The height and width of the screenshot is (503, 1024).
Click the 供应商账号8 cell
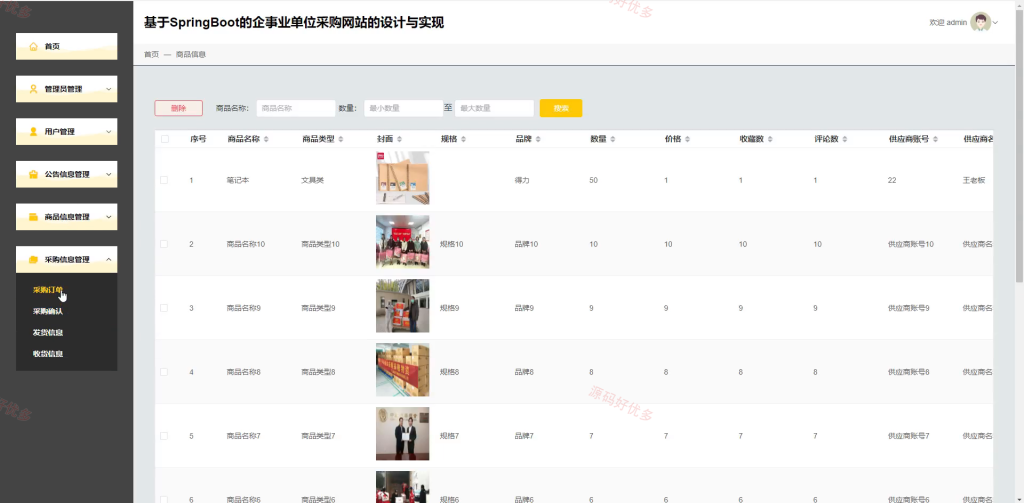click(x=908, y=372)
